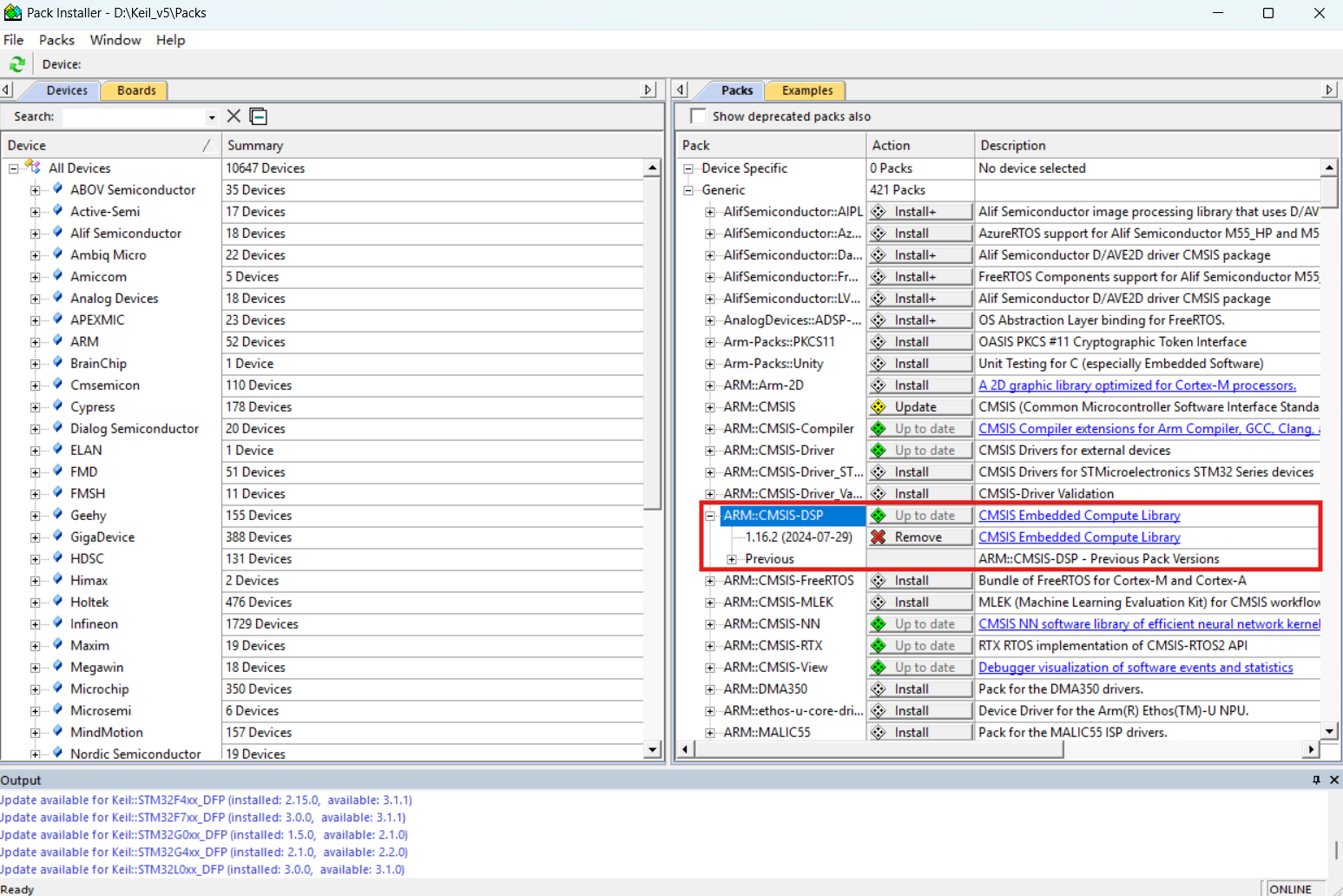The width and height of the screenshot is (1343, 896).
Task: Click the collapse all devices icon
Action: point(258,116)
